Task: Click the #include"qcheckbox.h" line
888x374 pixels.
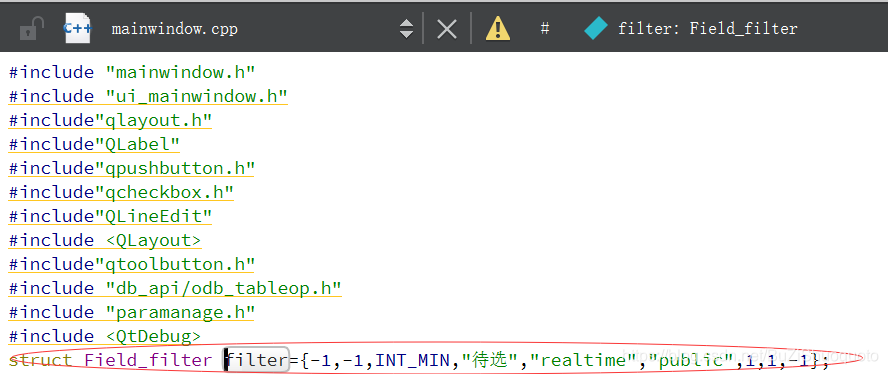Action: point(121,192)
